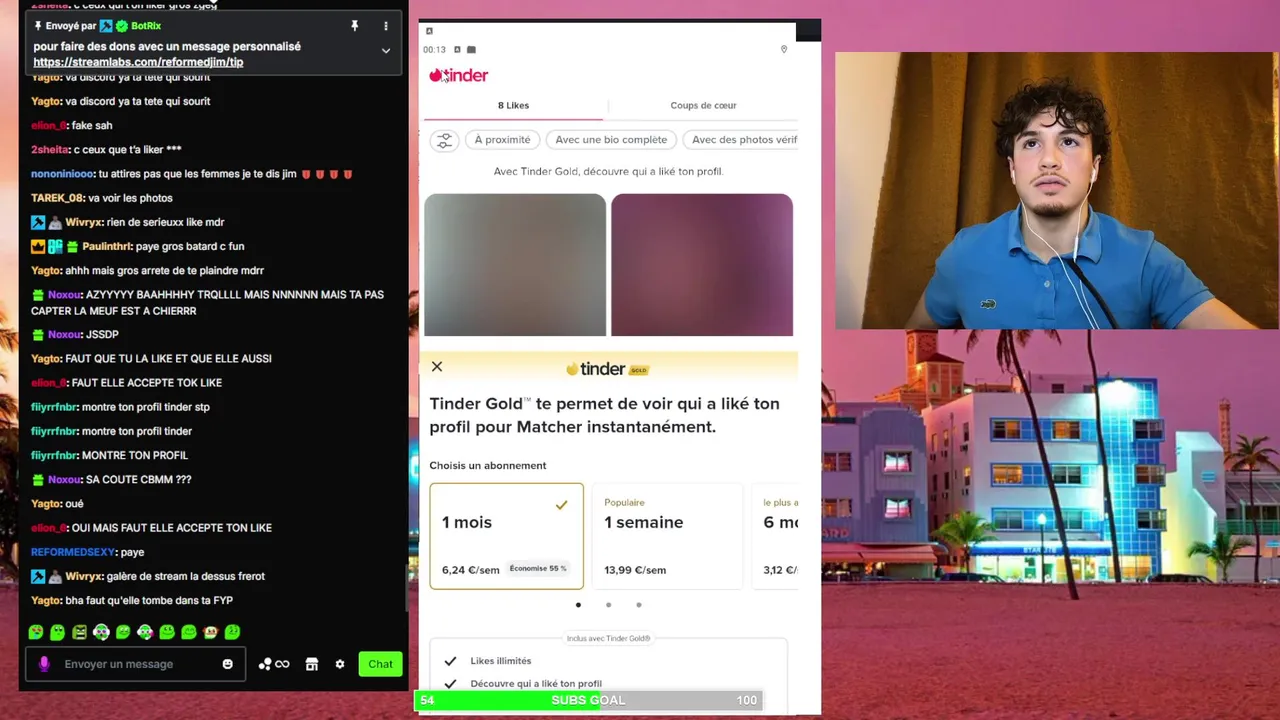Open the streamlabs.com/reformedjim/tip link

[138, 62]
